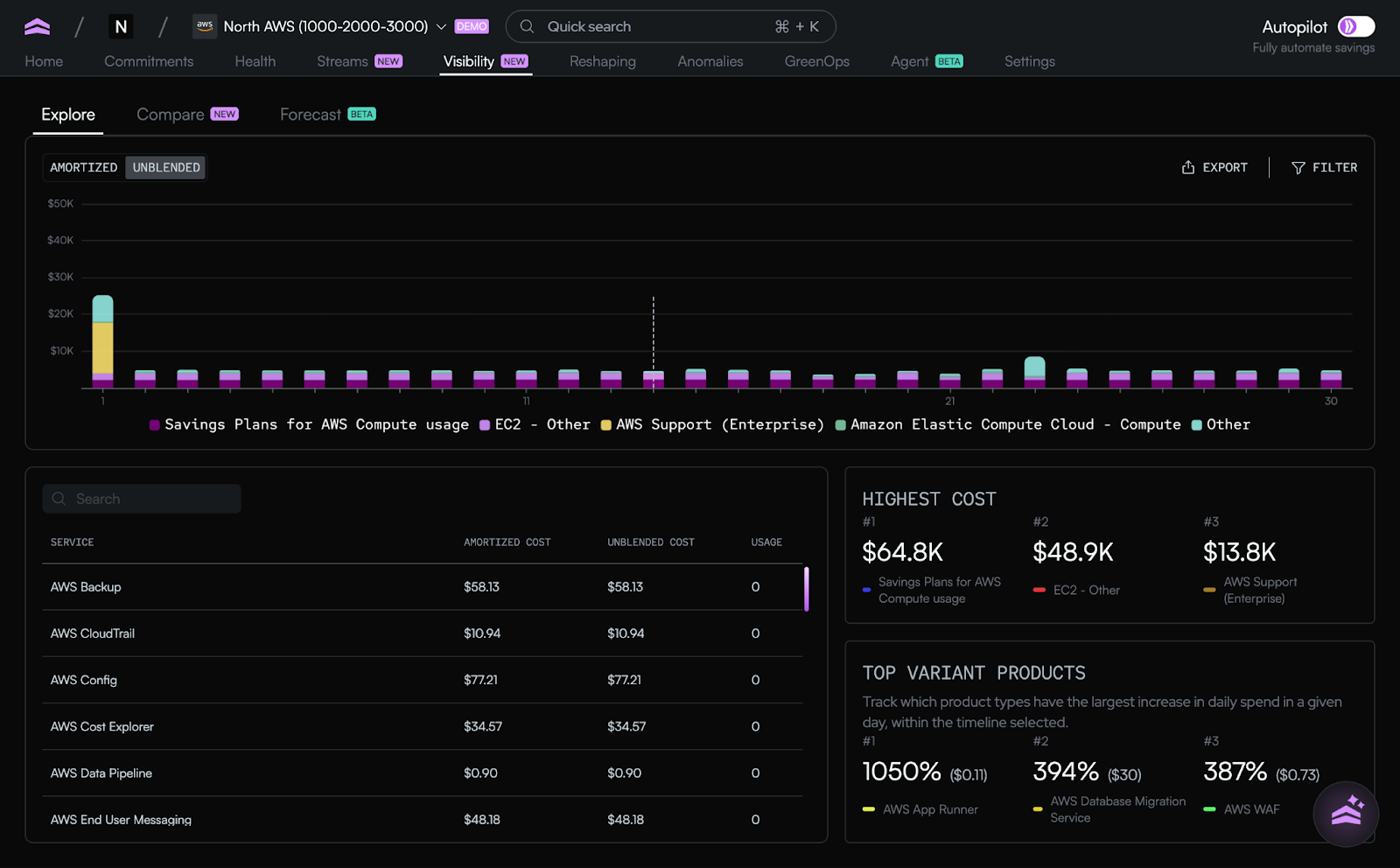The height and width of the screenshot is (868, 1400).
Task: Click the EXPORT button
Action: (x=1214, y=167)
